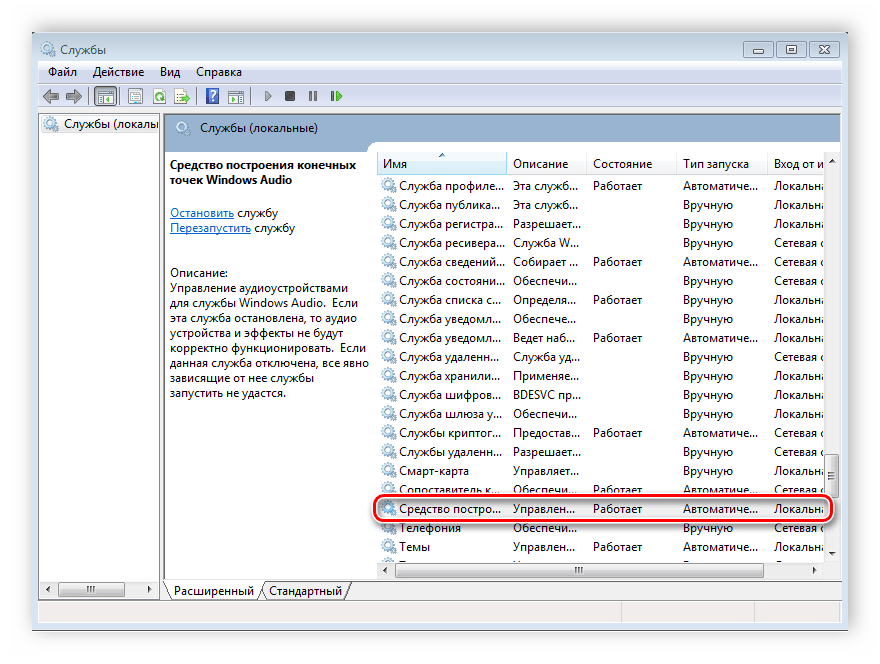Click the Перезапустить service link
This screenshot has width=880, height=664.
[210, 228]
